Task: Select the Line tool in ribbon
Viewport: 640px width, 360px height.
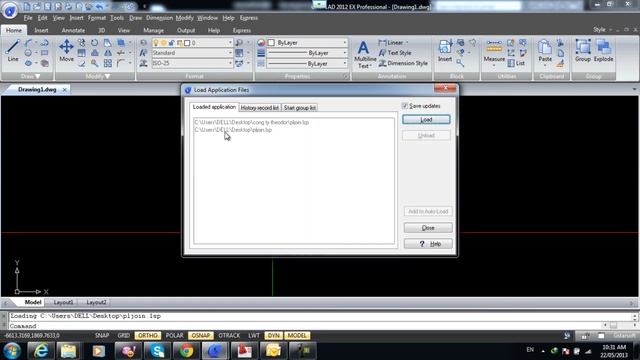Action: pos(13,50)
